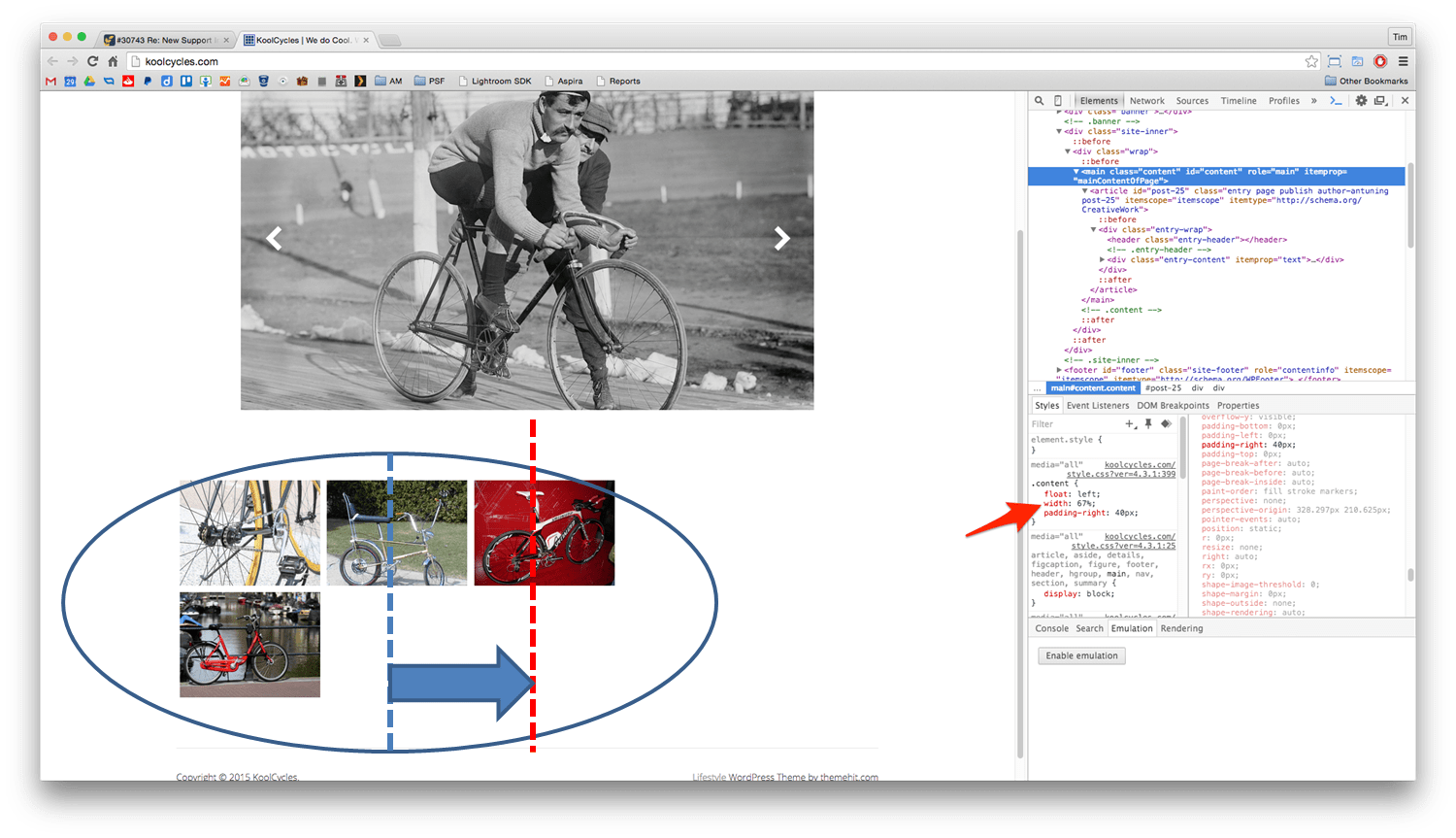Toggle device mode in DevTools
Image resolution: width=1456 pixels, height=838 pixels.
pos(1057,100)
